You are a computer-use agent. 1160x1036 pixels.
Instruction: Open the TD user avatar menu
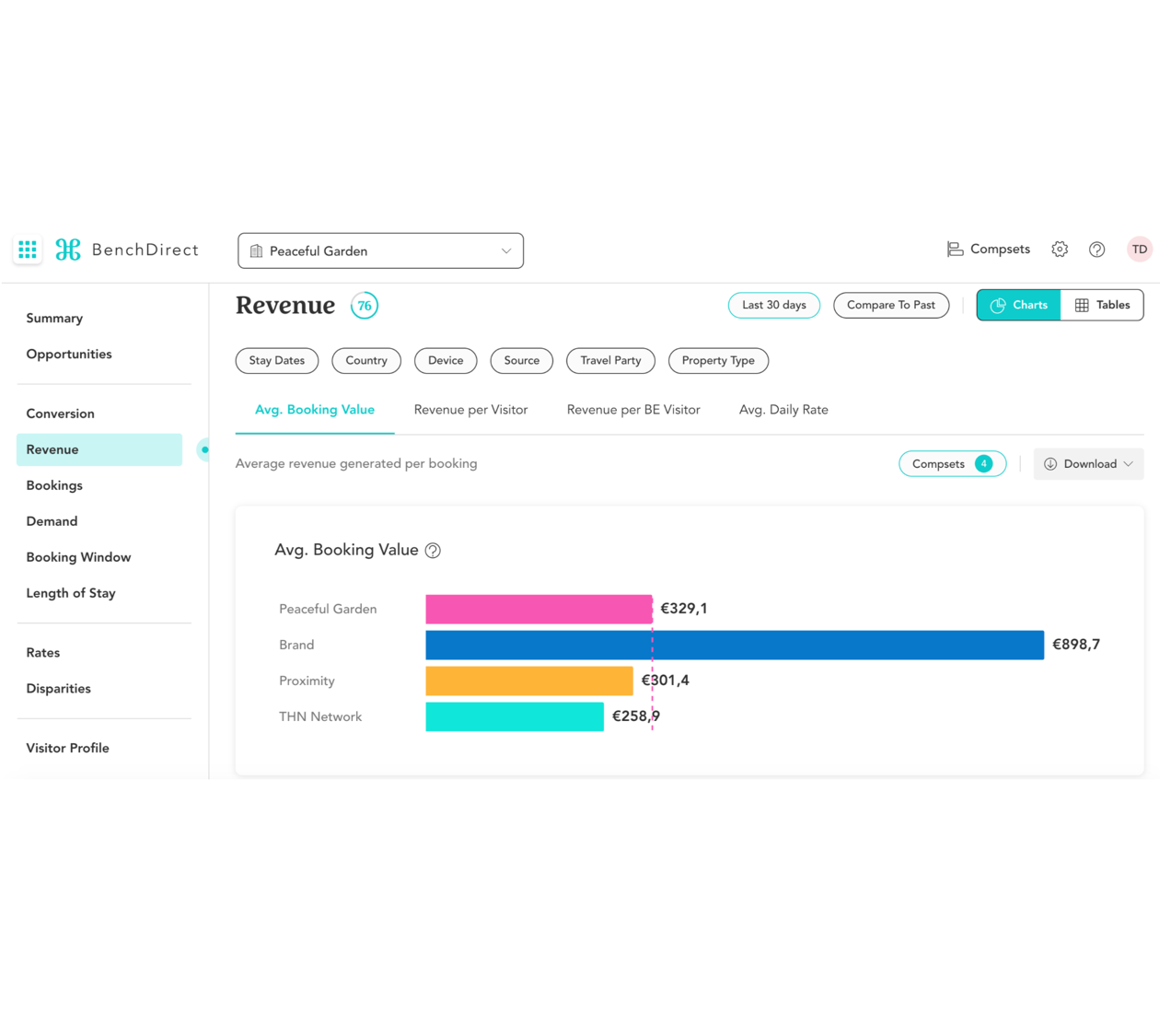1139,250
